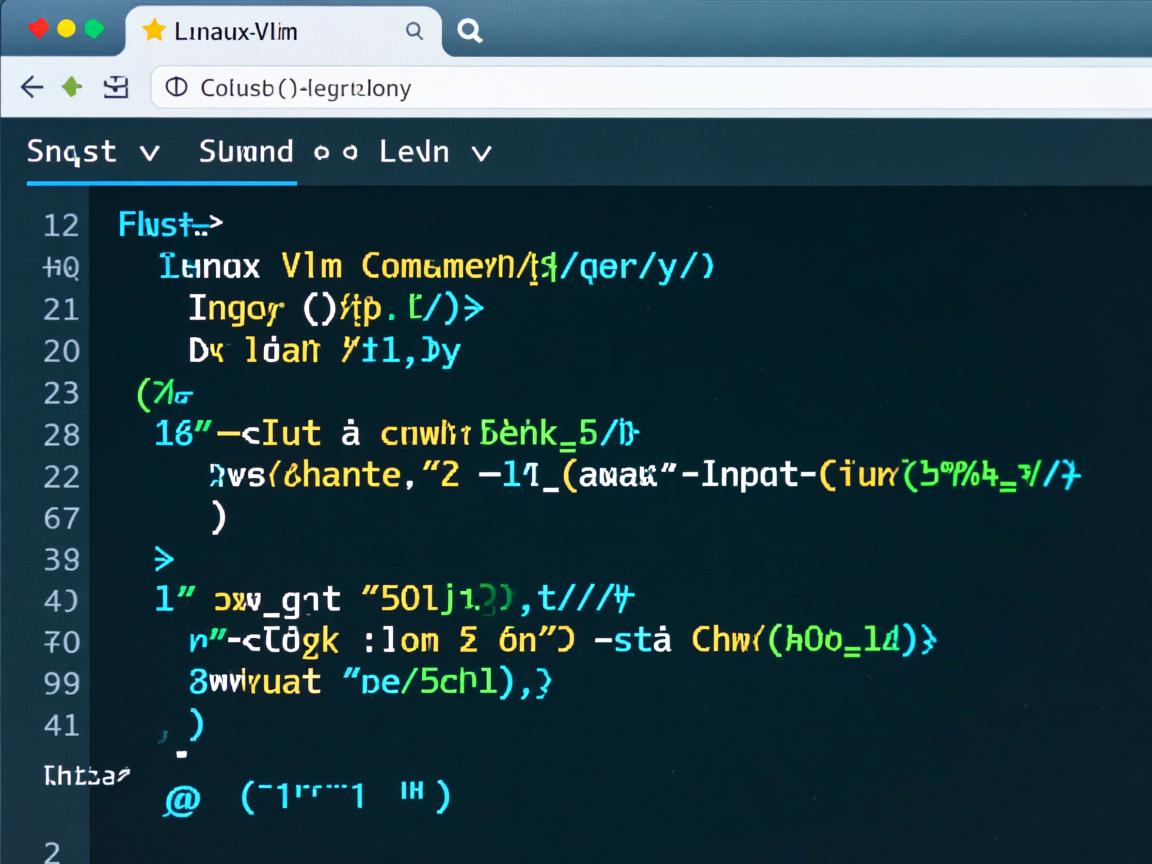Click the download icon in the toolbar
The image size is (1152, 864).
[x=117, y=88]
